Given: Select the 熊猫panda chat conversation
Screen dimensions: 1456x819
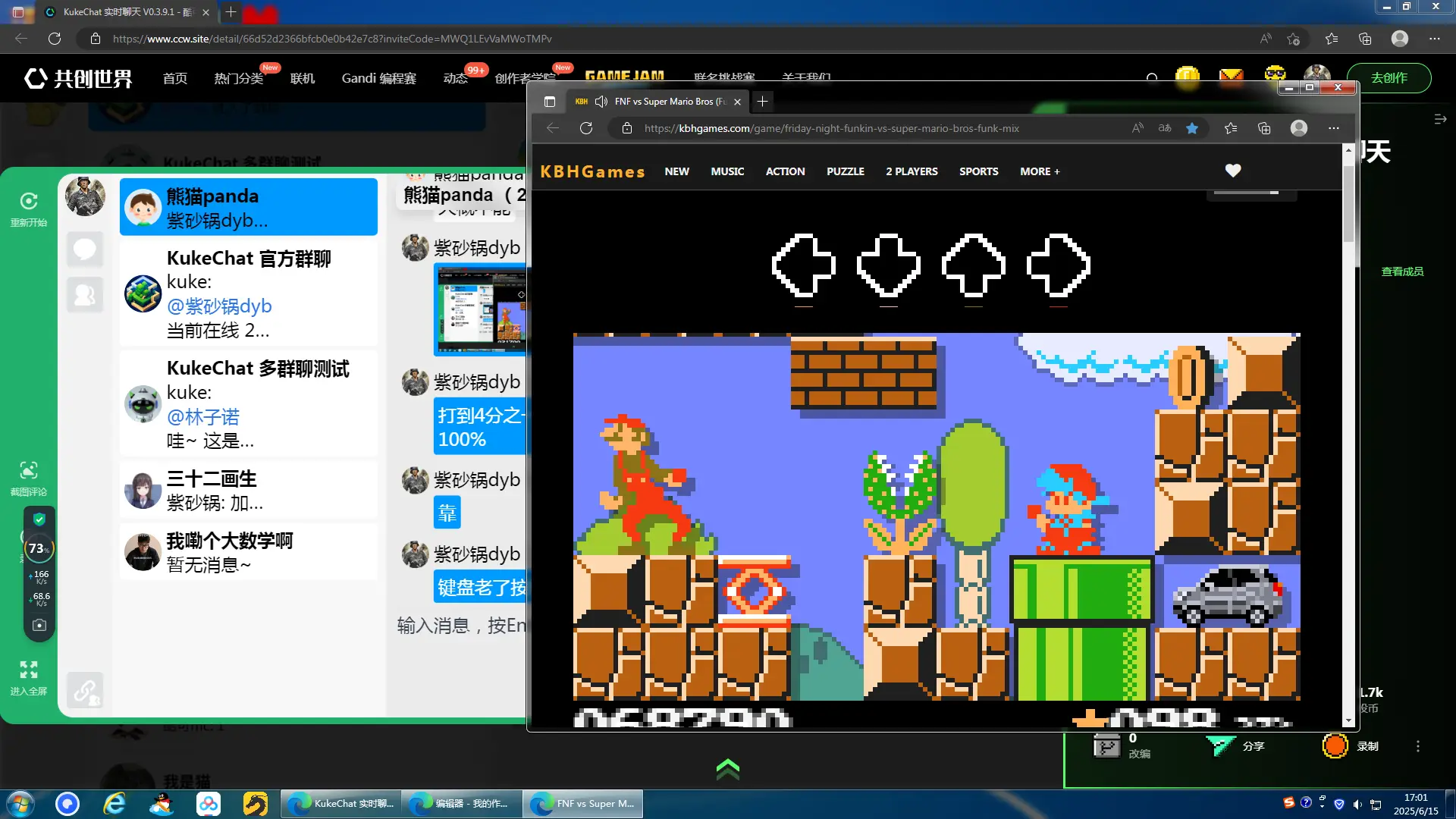Looking at the screenshot, I should click(x=249, y=207).
